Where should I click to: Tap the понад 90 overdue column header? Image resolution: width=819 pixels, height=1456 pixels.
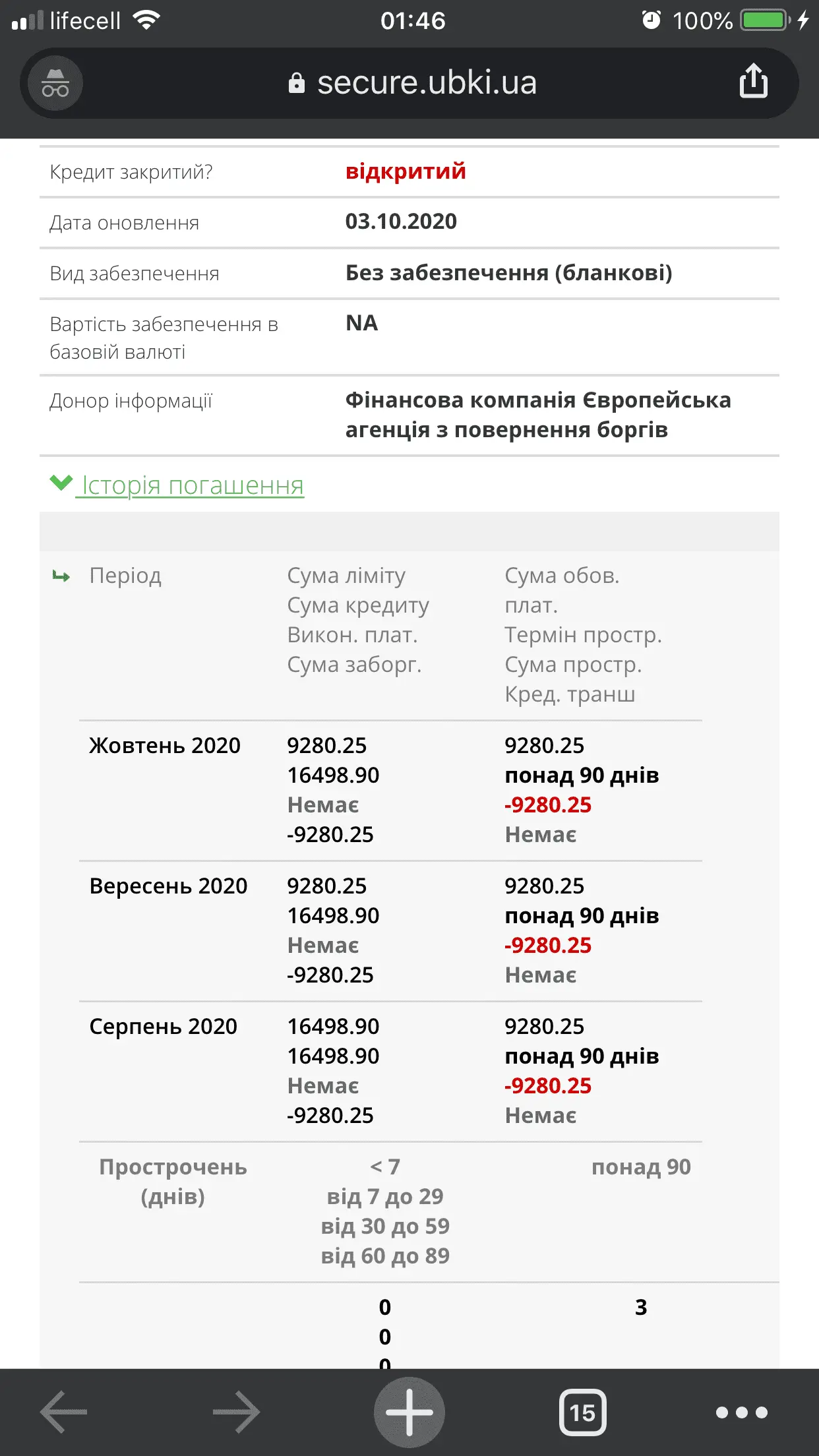click(641, 1167)
